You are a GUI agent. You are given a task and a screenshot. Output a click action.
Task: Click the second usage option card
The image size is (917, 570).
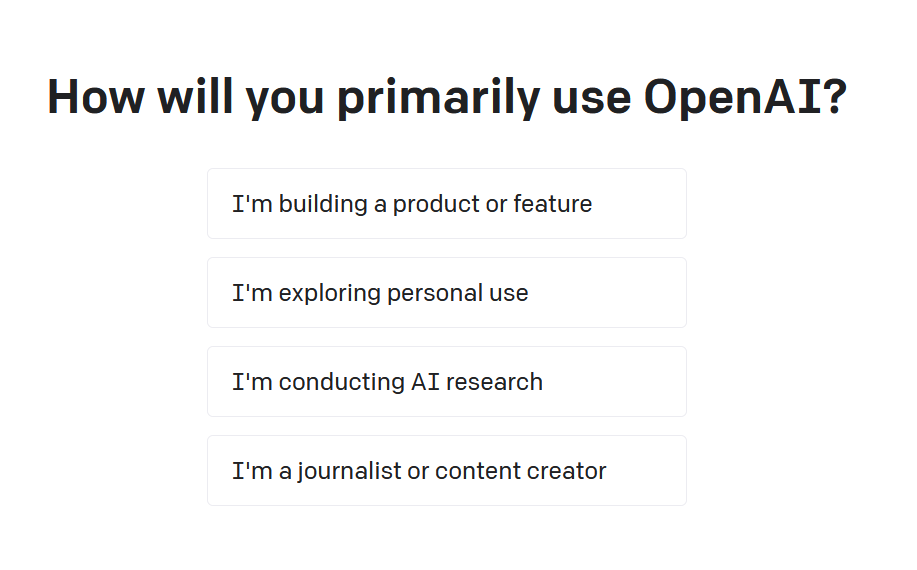click(x=447, y=292)
